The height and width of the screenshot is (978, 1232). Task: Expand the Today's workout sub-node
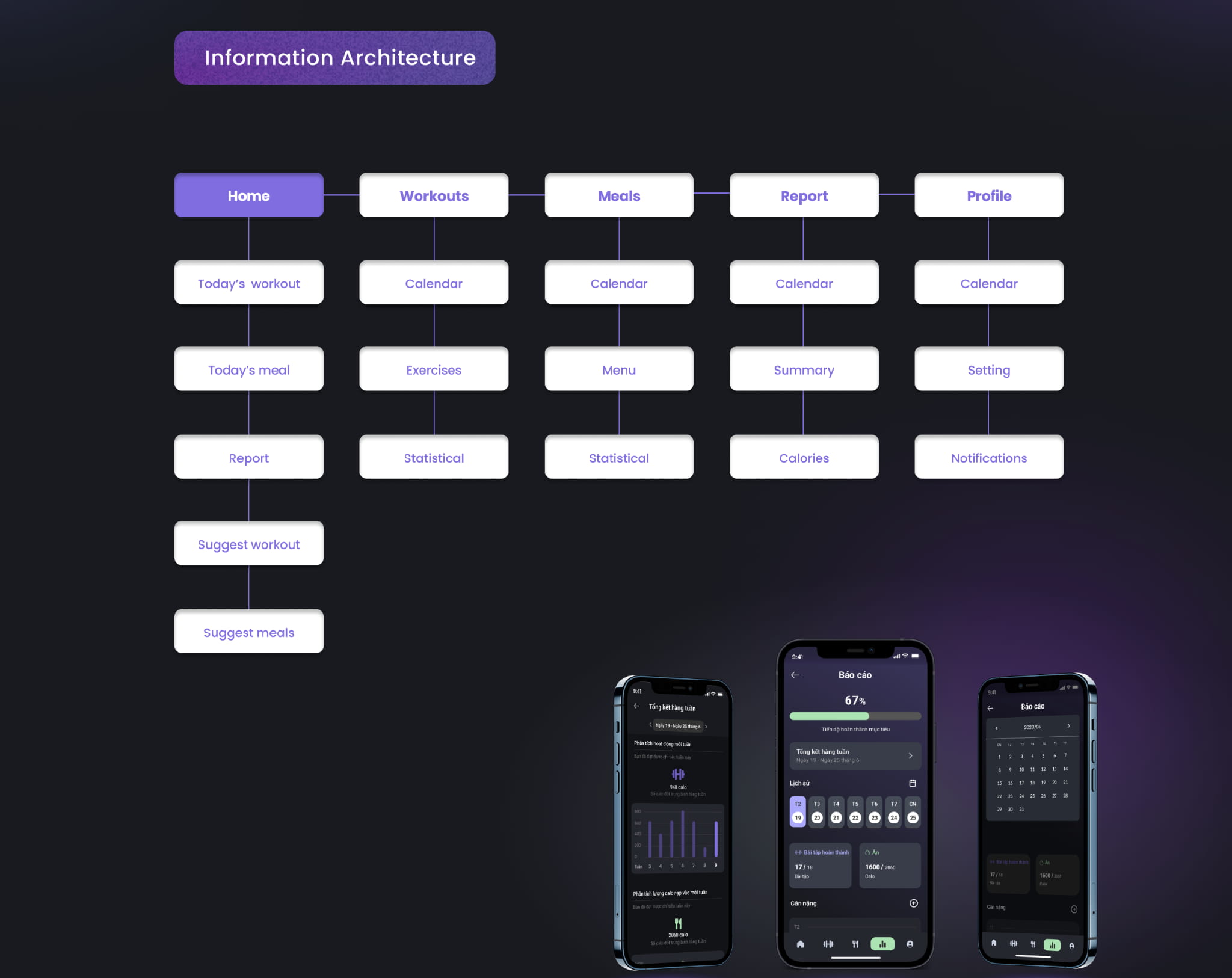point(249,283)
